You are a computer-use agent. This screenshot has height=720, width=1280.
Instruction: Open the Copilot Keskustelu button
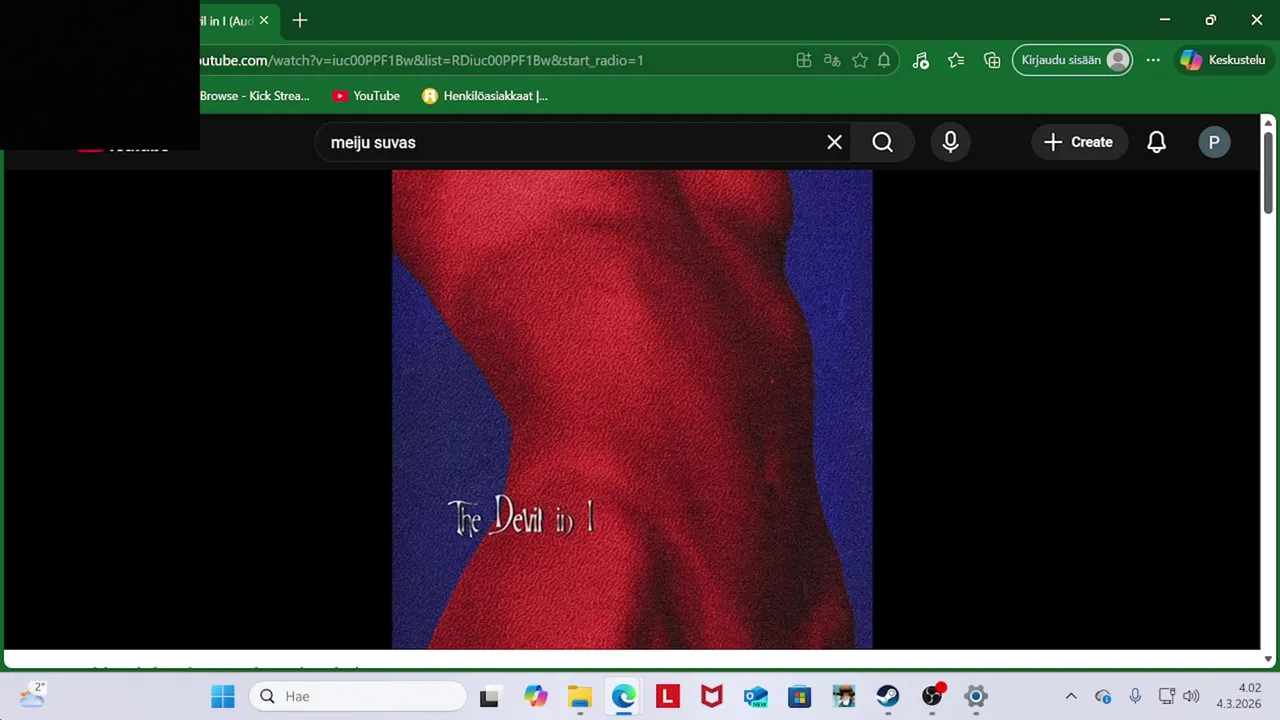coord(1222,60)
